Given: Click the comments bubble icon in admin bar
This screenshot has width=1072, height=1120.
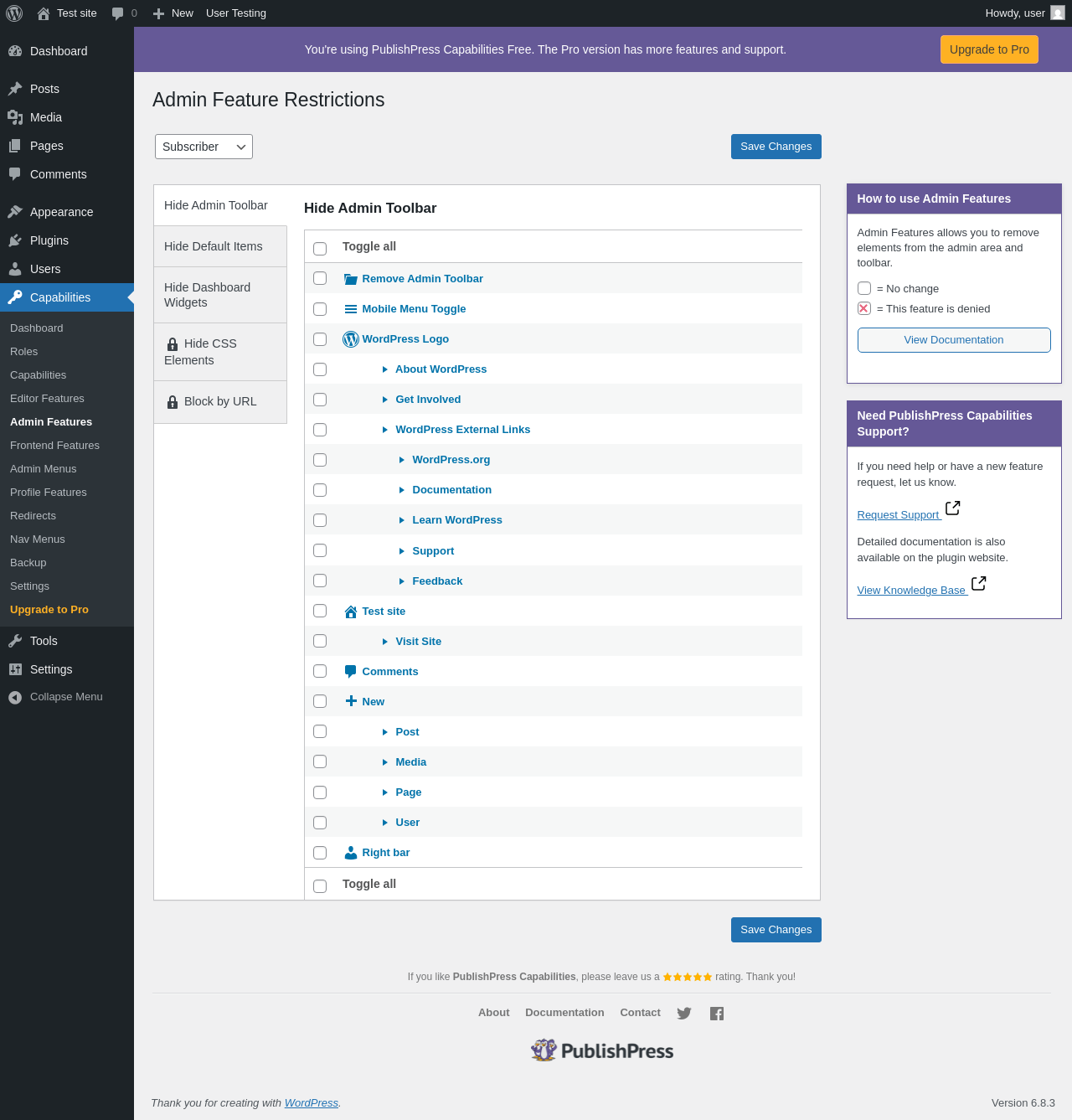Looking at the screenshot, I should 117,13.
